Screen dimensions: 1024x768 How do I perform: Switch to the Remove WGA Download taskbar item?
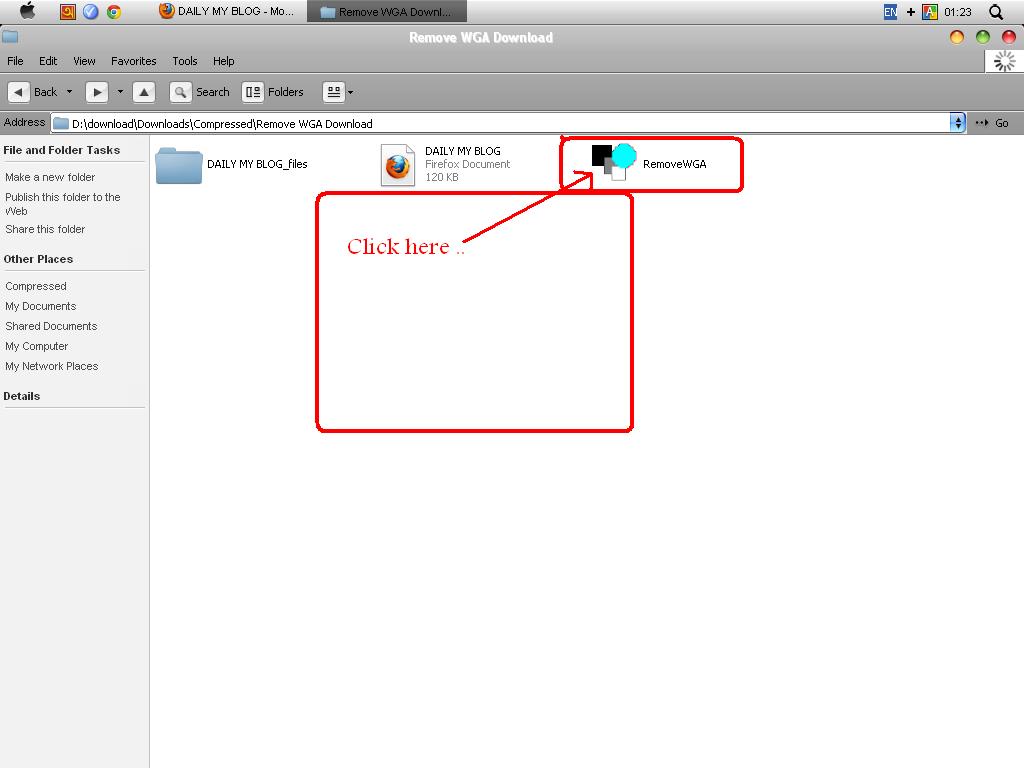[x=391, y=11]
